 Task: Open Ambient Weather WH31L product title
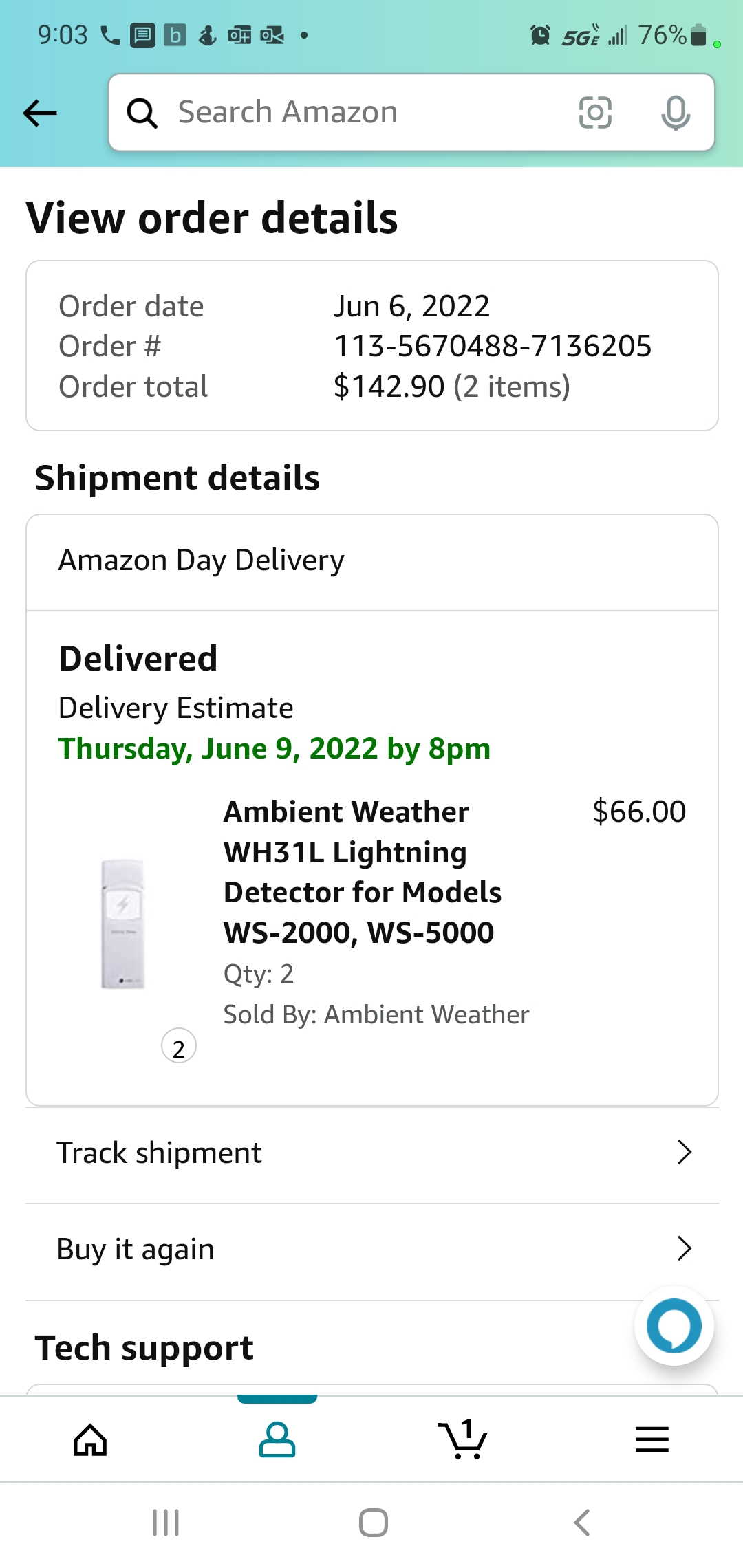[363, 872]
